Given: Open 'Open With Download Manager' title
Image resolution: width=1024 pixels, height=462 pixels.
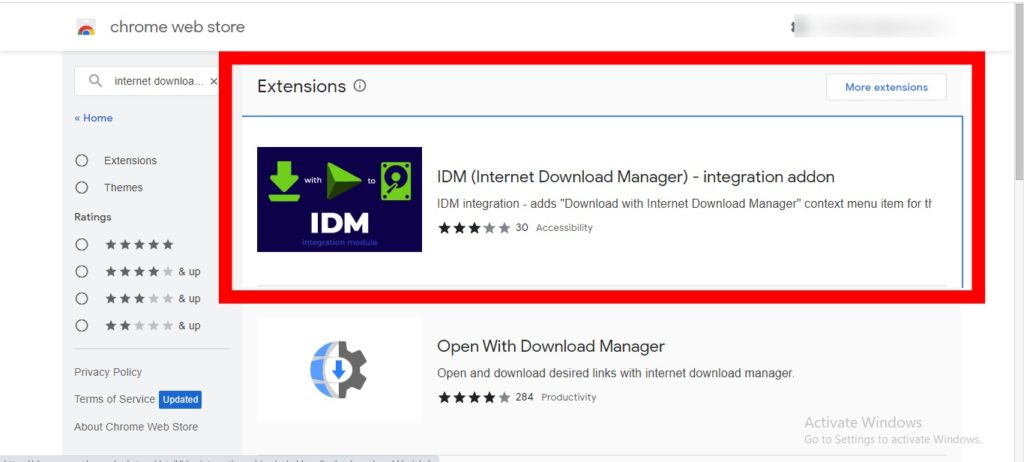Looking at the screenshot, I should 551,346.
